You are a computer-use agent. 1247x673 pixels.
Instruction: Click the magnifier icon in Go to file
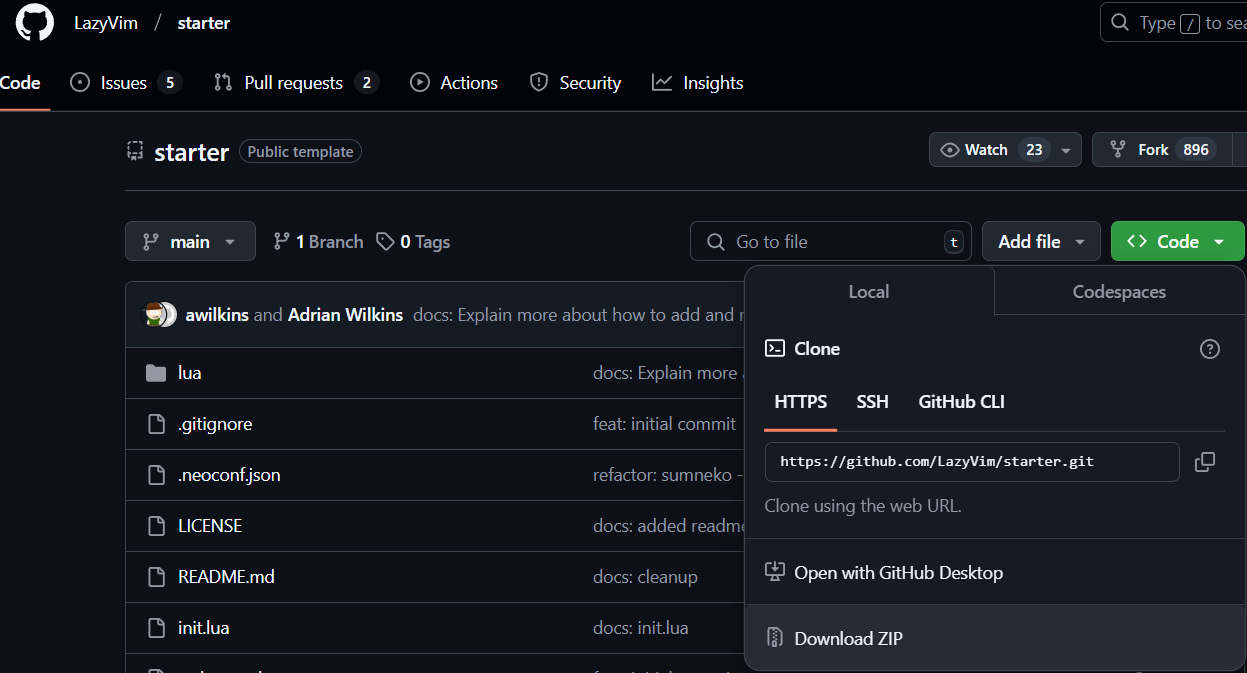tap(715, 242)
